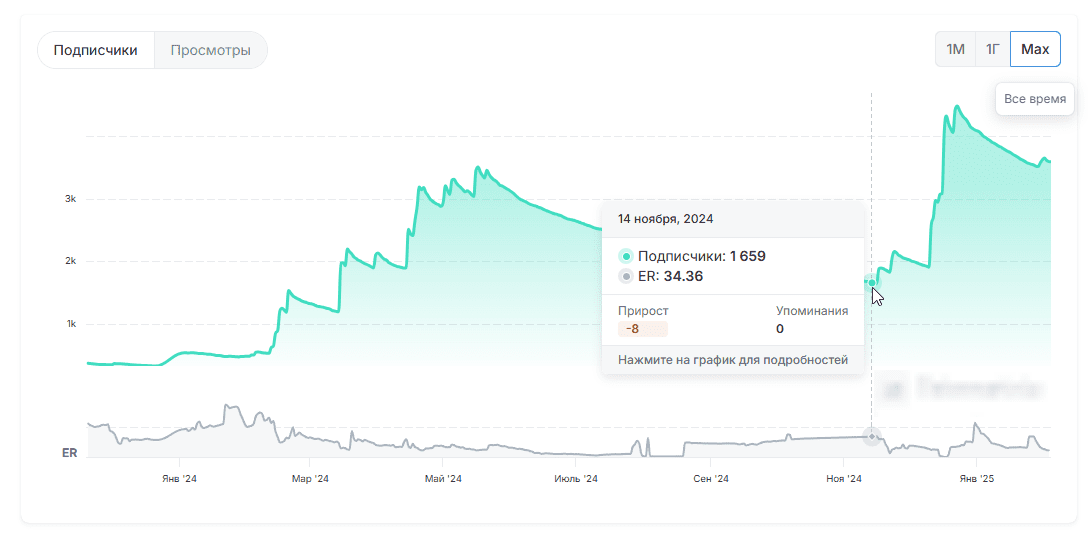Click Нажмите на график для подробностей hint
1088x537 pixels.
[x=732, y=359]
